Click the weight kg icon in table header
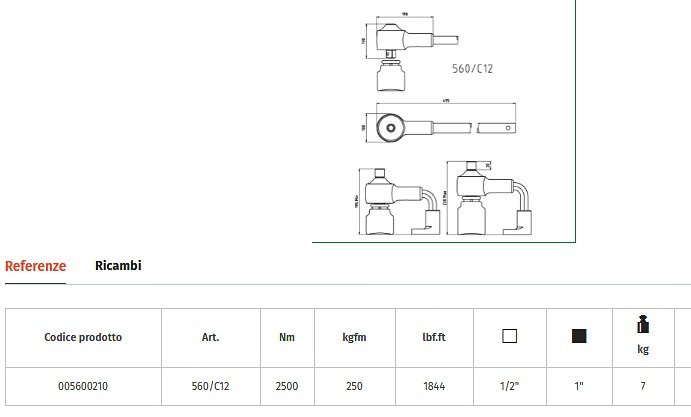The image size is (691, 417). point(643,325)
